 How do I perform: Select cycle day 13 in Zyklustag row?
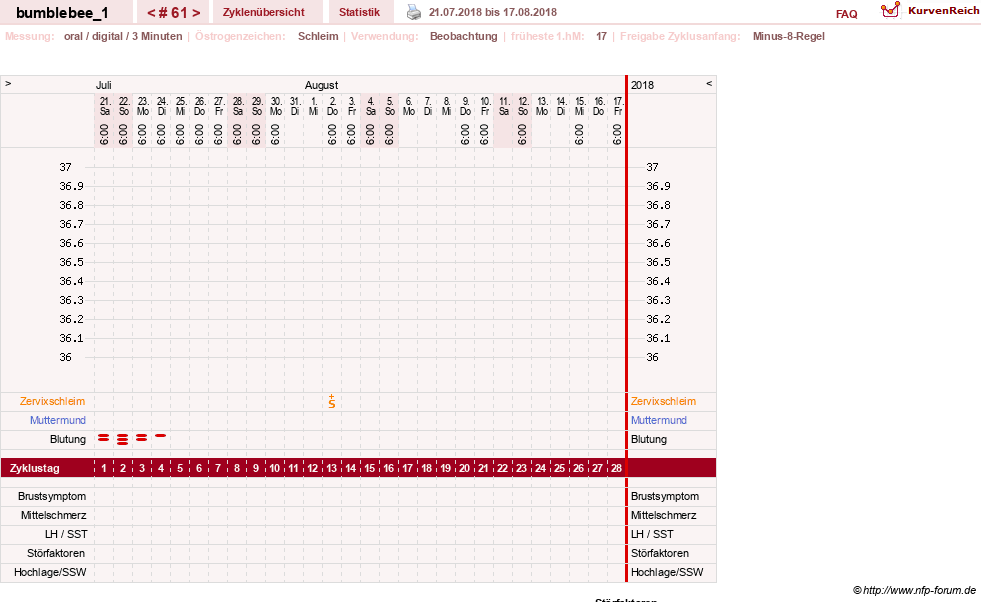(x=332, y=468)
